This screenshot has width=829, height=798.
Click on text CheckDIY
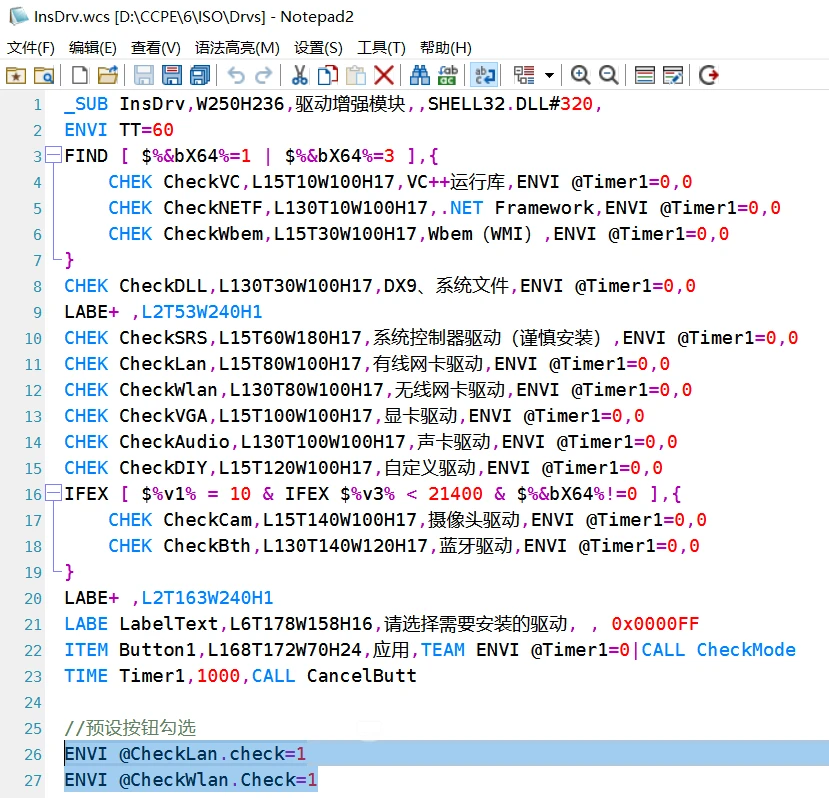pos(163,468)
